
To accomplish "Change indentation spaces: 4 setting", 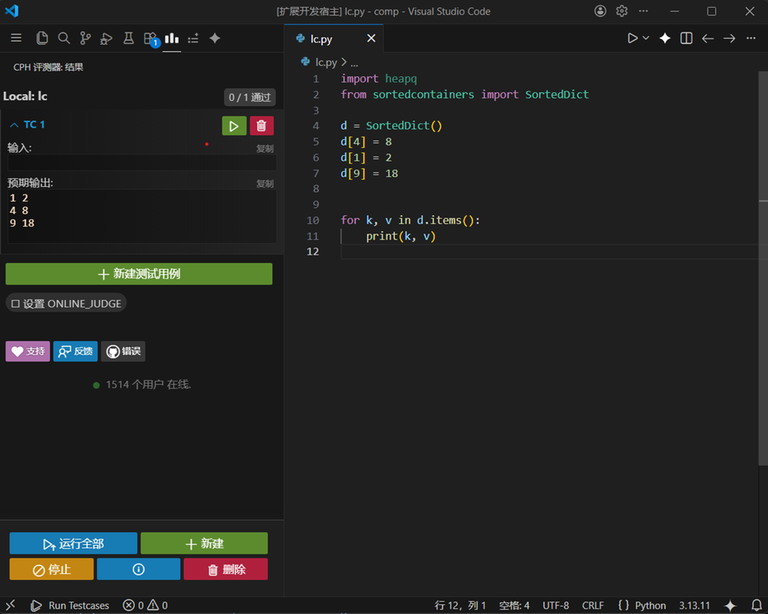I will tap(514, 605).
